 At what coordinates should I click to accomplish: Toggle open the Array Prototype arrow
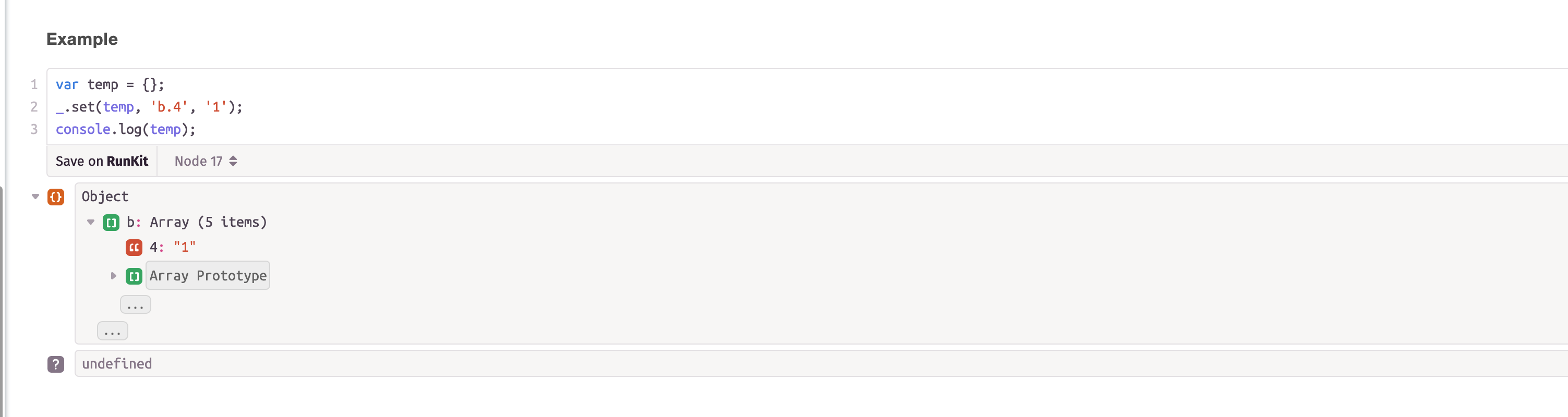pyautogui.click(x=113, y=275)
